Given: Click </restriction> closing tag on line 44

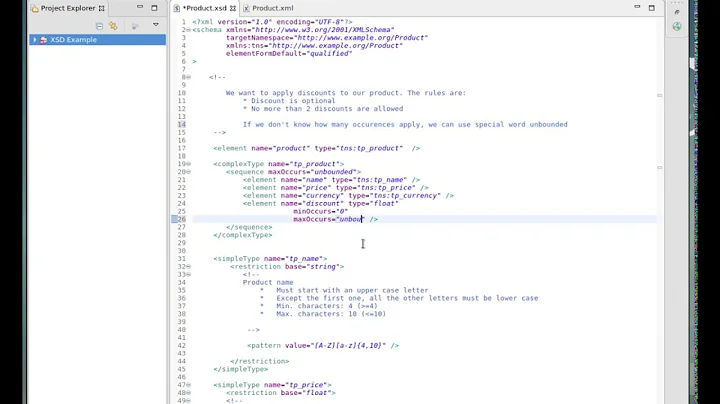Looking at the screenshot, I should click(x=259, y=362).
